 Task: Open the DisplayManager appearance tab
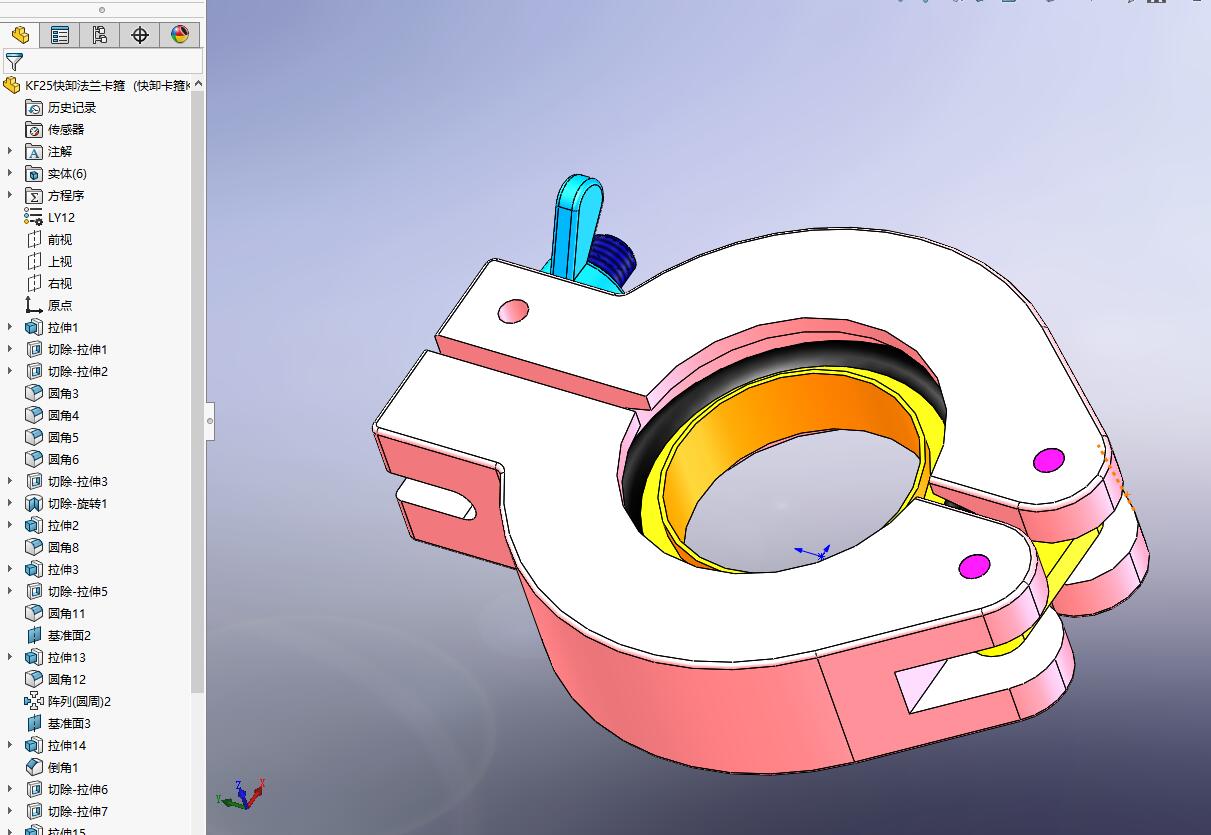(180, 35)
